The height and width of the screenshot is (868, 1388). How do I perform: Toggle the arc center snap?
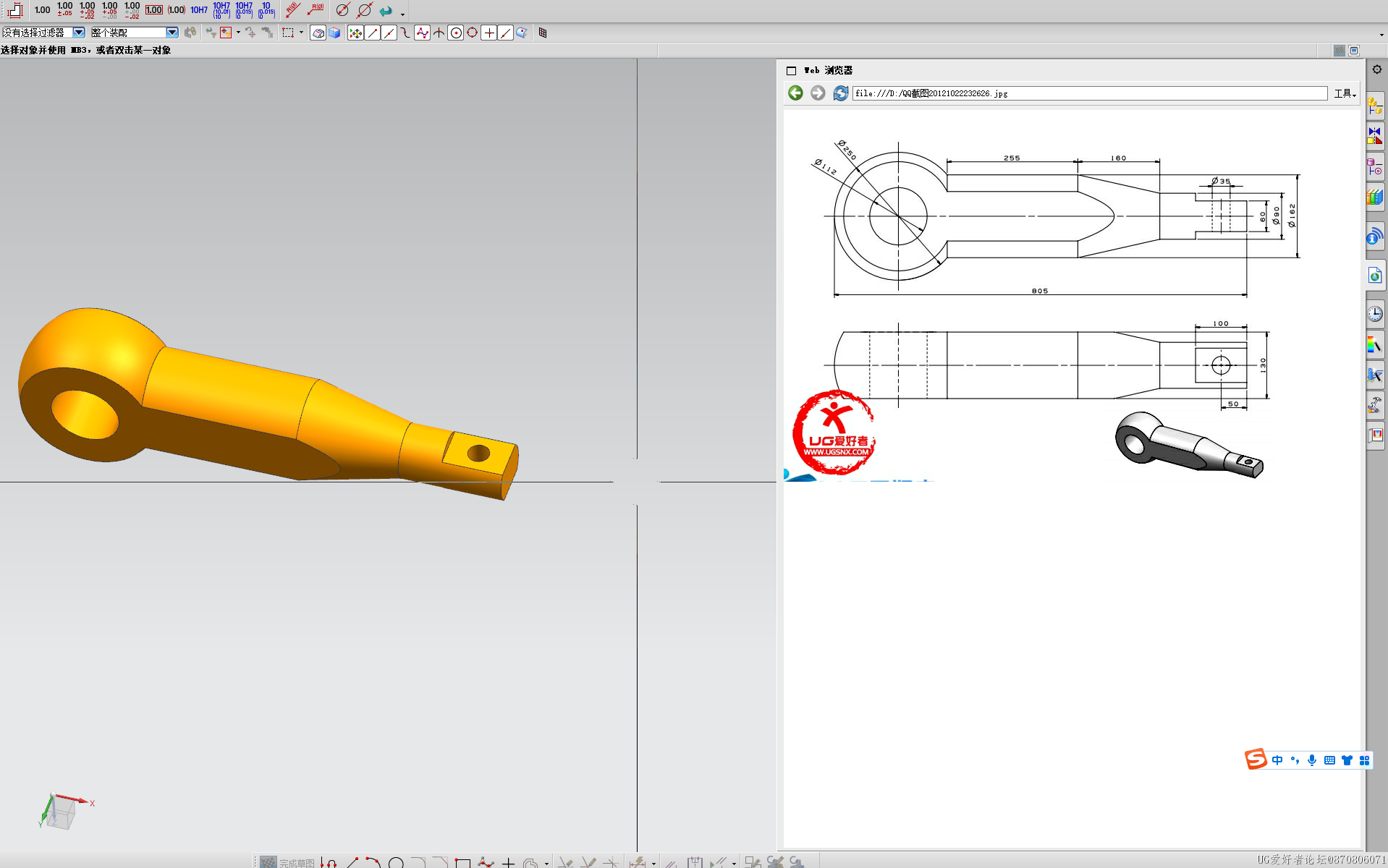[456, 33]
